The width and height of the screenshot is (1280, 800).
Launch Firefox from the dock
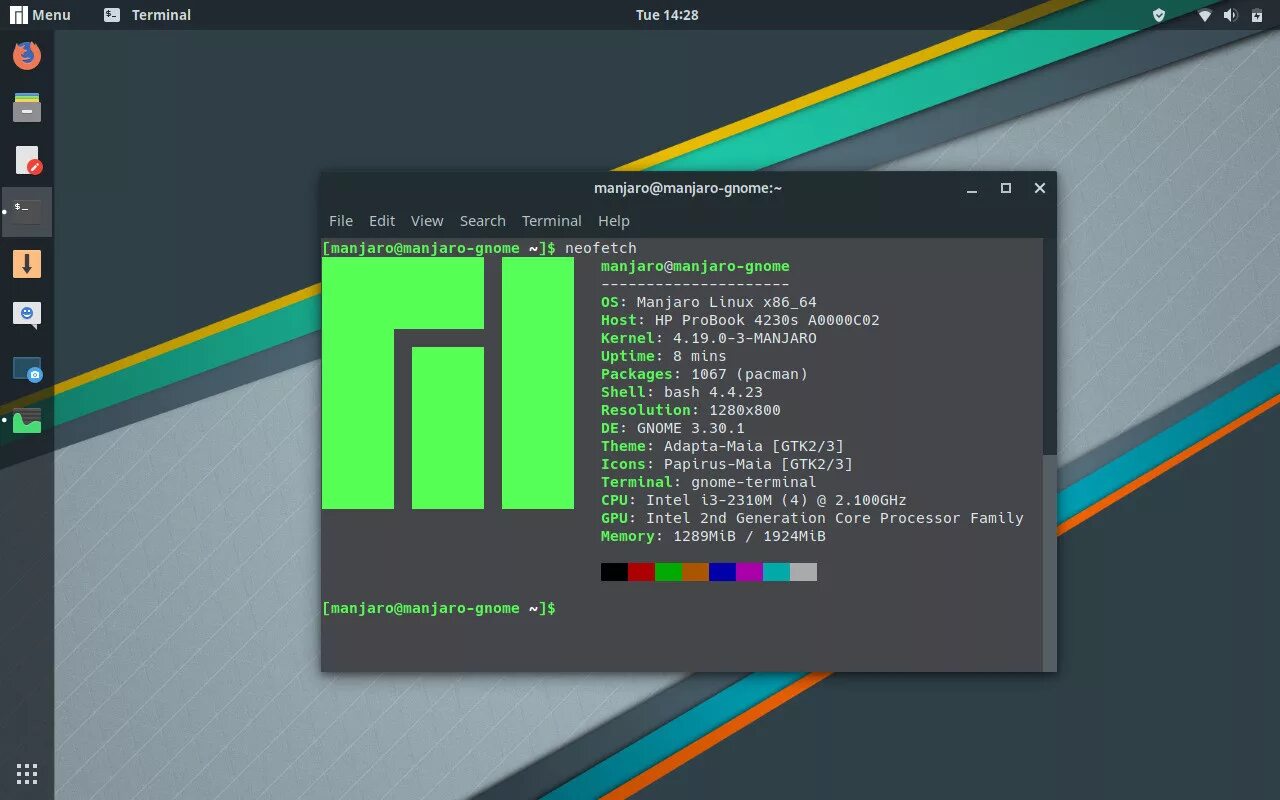click(x=27, y=55)
